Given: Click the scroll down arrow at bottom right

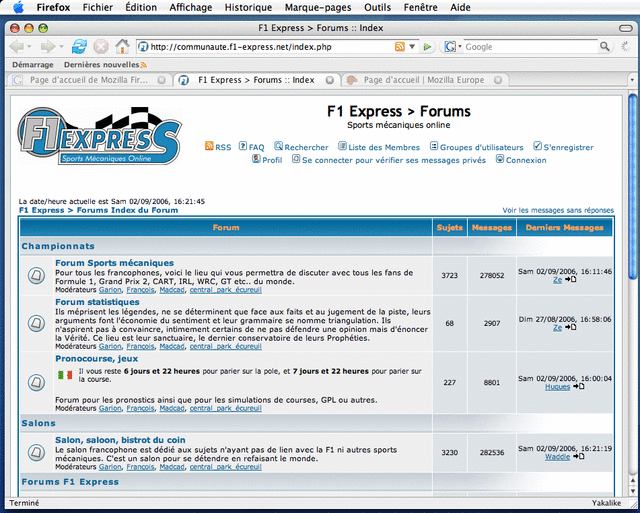Looking at the screenshot, I should 632,491.
